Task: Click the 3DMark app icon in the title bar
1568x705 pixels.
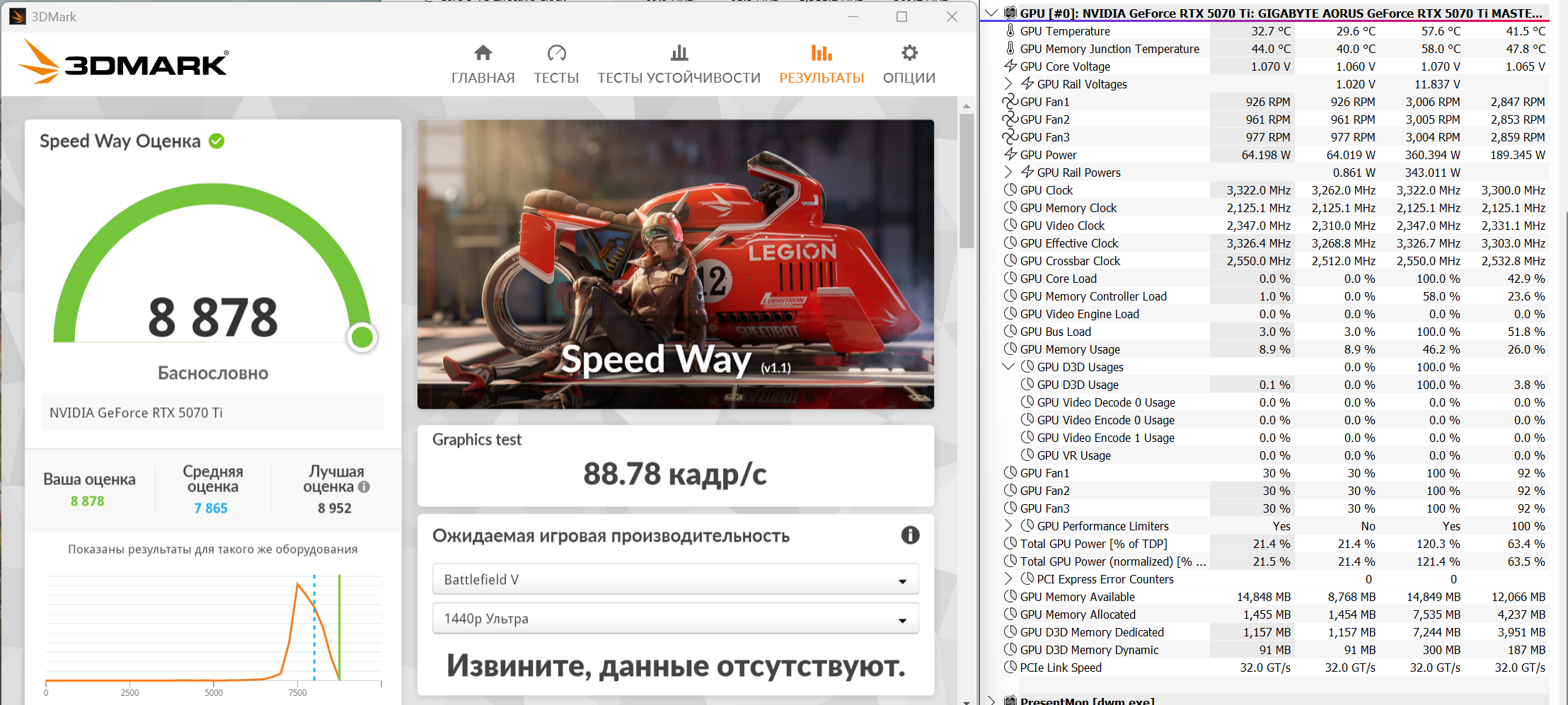Action: [x=18, y=16]
